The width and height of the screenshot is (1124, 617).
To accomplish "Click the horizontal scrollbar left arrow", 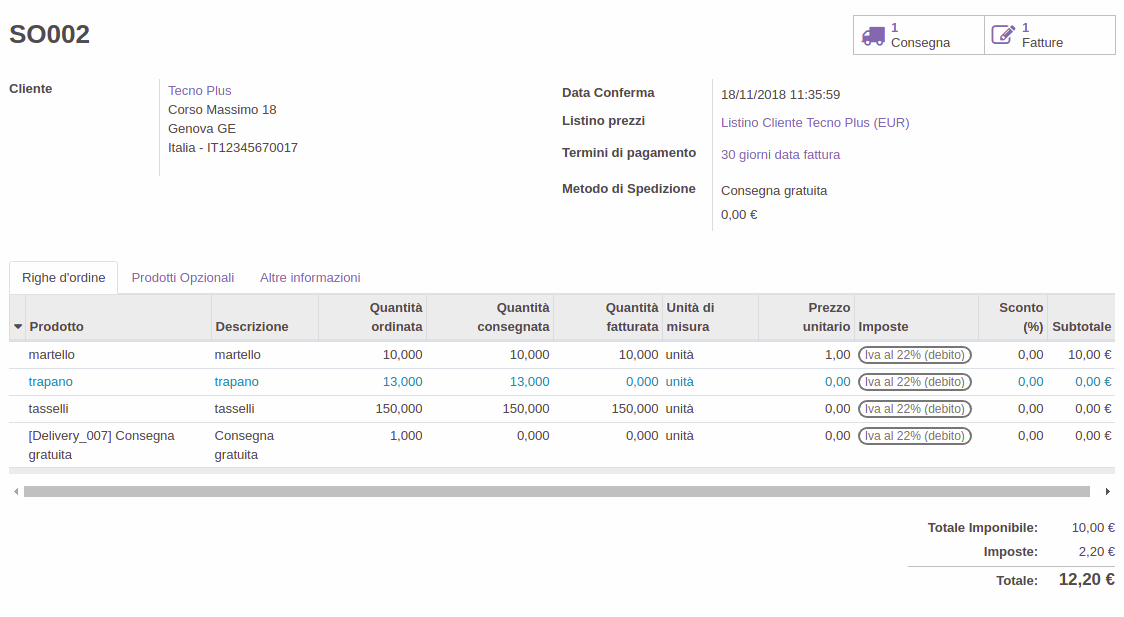I will (16, 492).
